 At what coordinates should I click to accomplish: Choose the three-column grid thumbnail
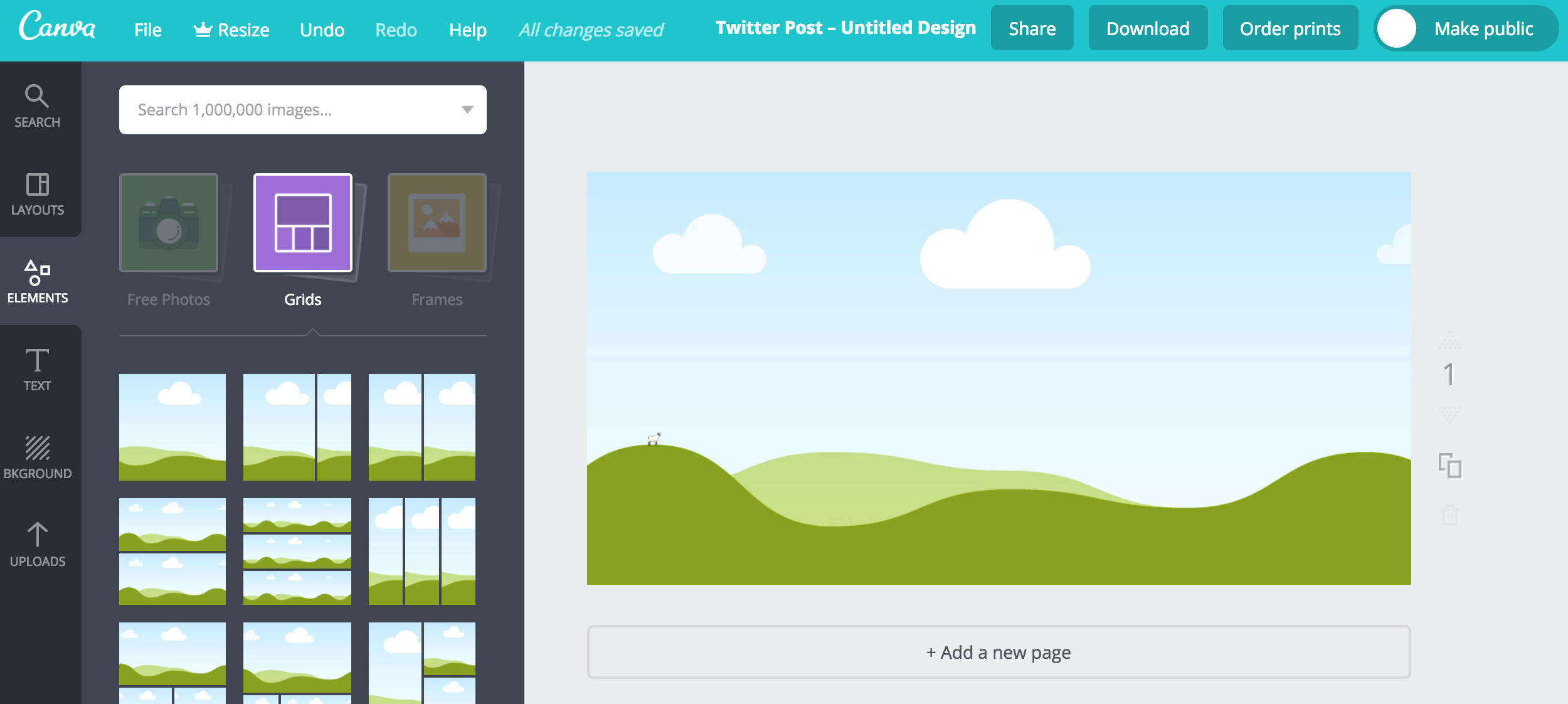pos(422,552)
